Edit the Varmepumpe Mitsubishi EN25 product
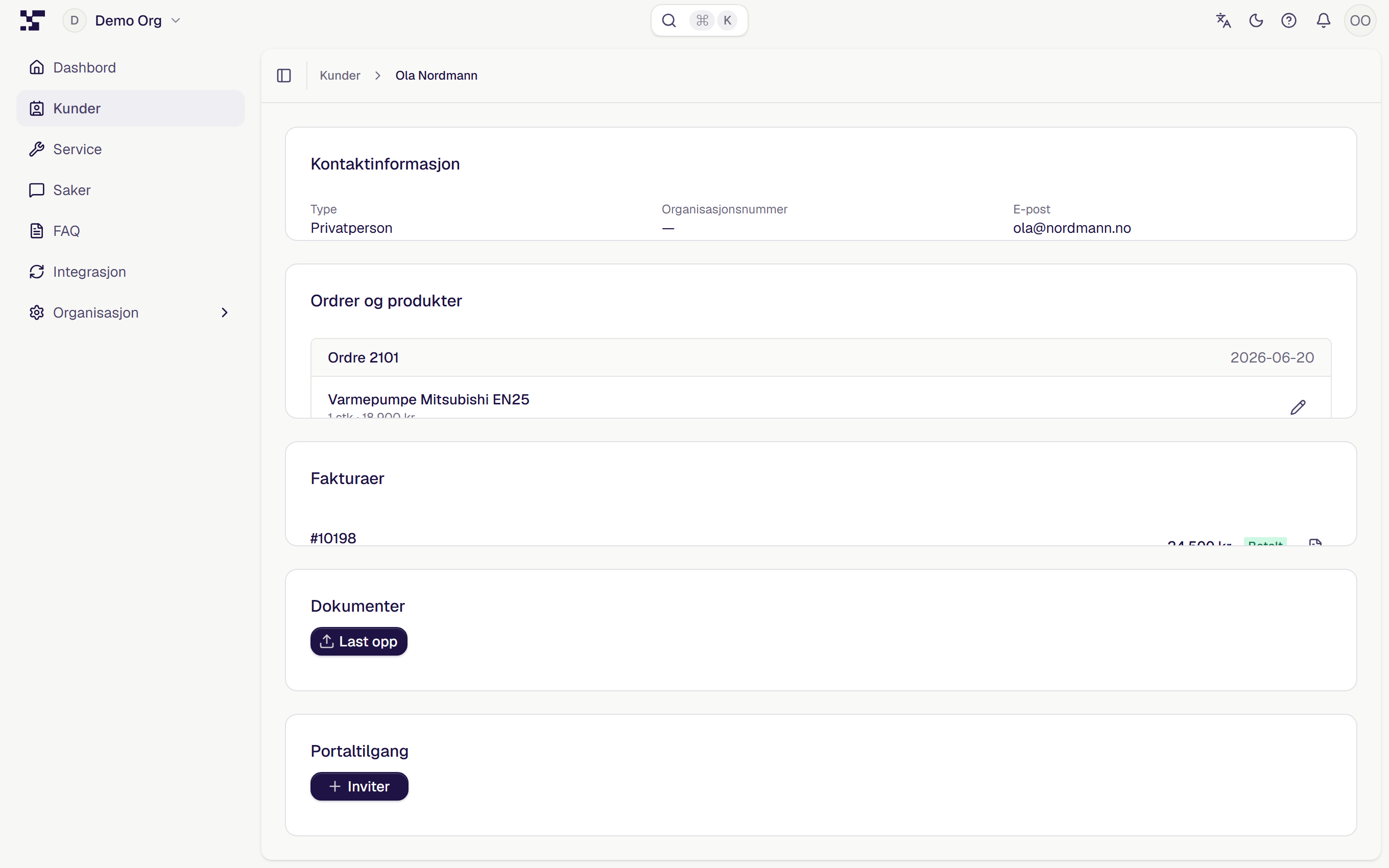Screen dimensions: 1389x868 [1298, 407]
